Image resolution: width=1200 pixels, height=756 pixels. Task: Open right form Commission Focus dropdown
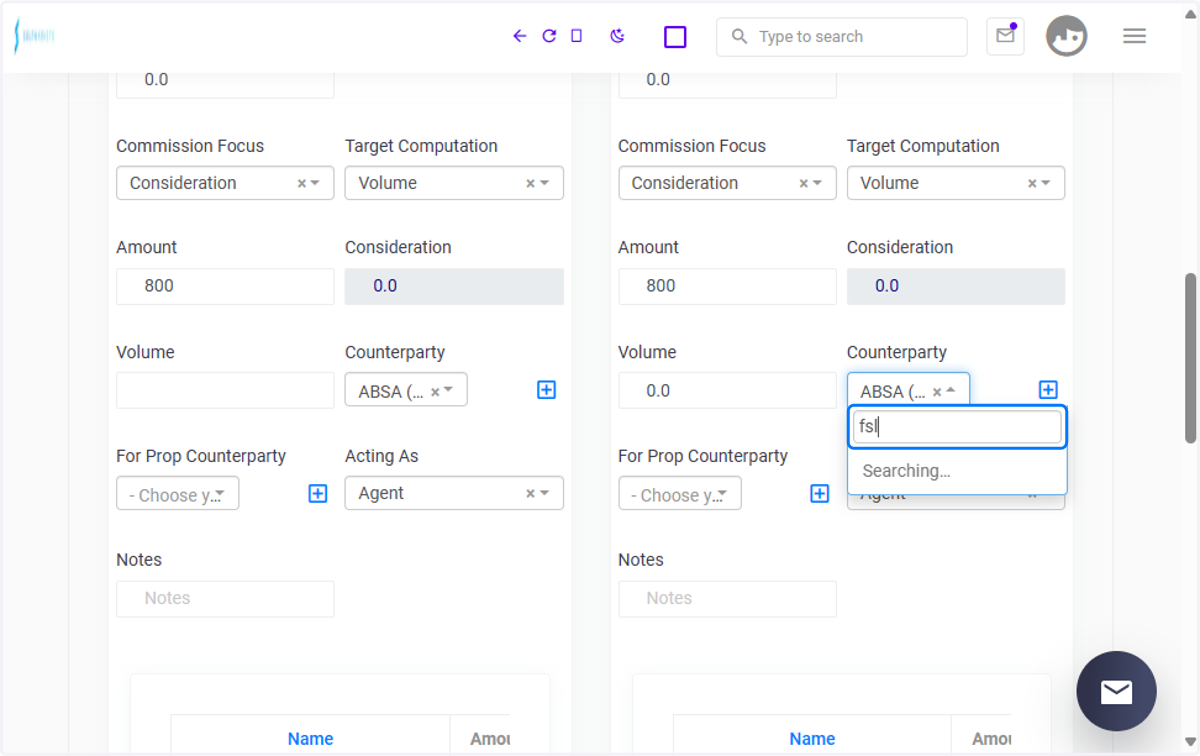[x=727, y=183]
